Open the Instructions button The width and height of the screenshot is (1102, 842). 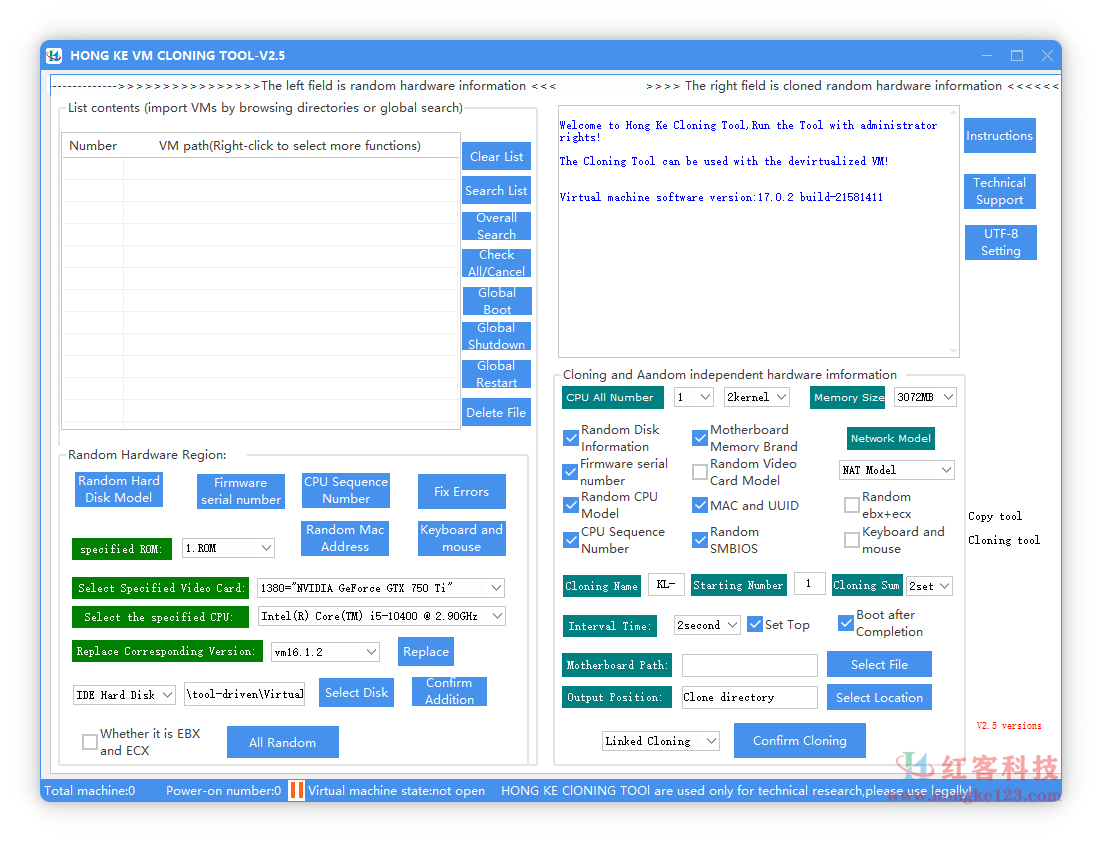click(x=999, y=136)
